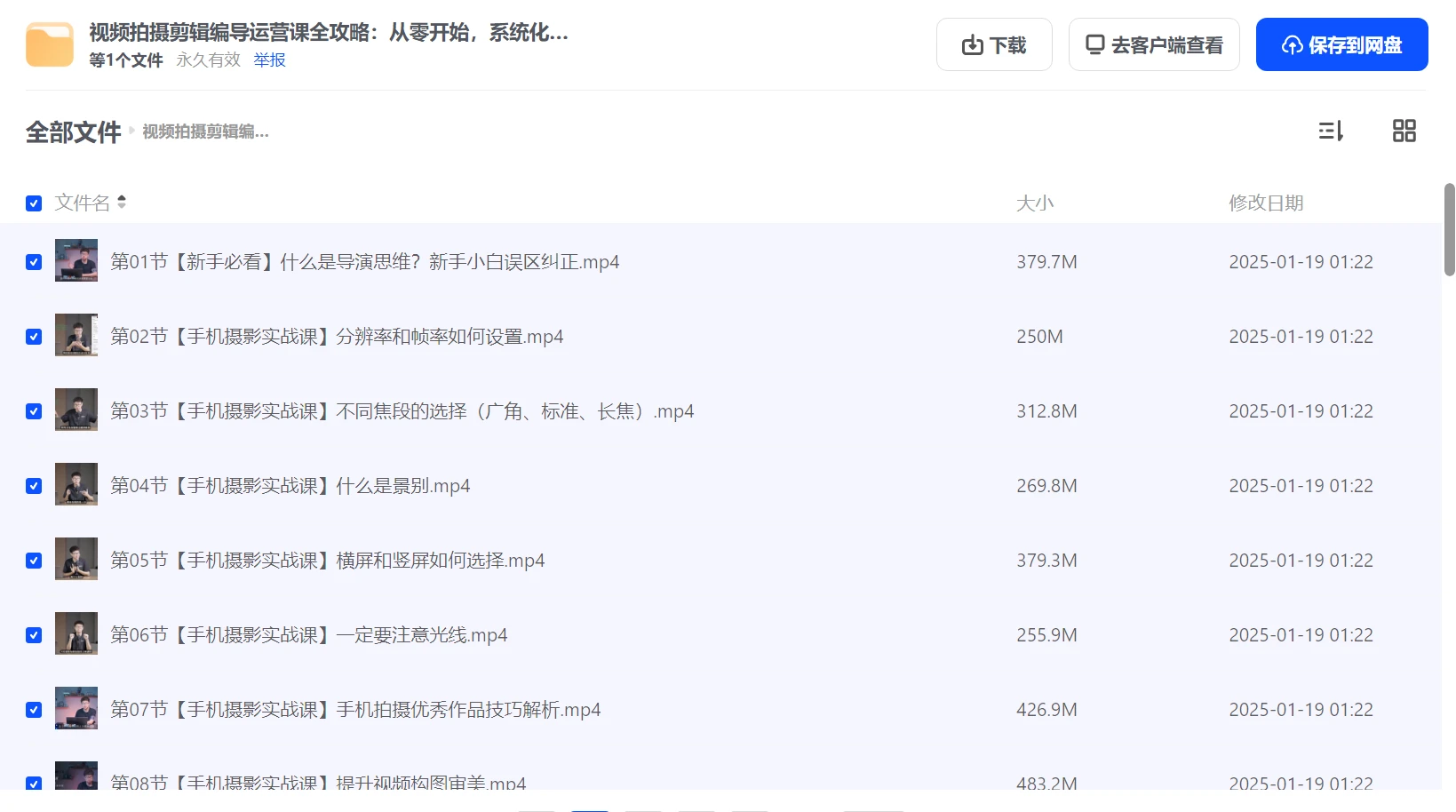Screen dimensions: 1456x812
Task: Click the 保存到网盘 button
Action: [1341, 44]
